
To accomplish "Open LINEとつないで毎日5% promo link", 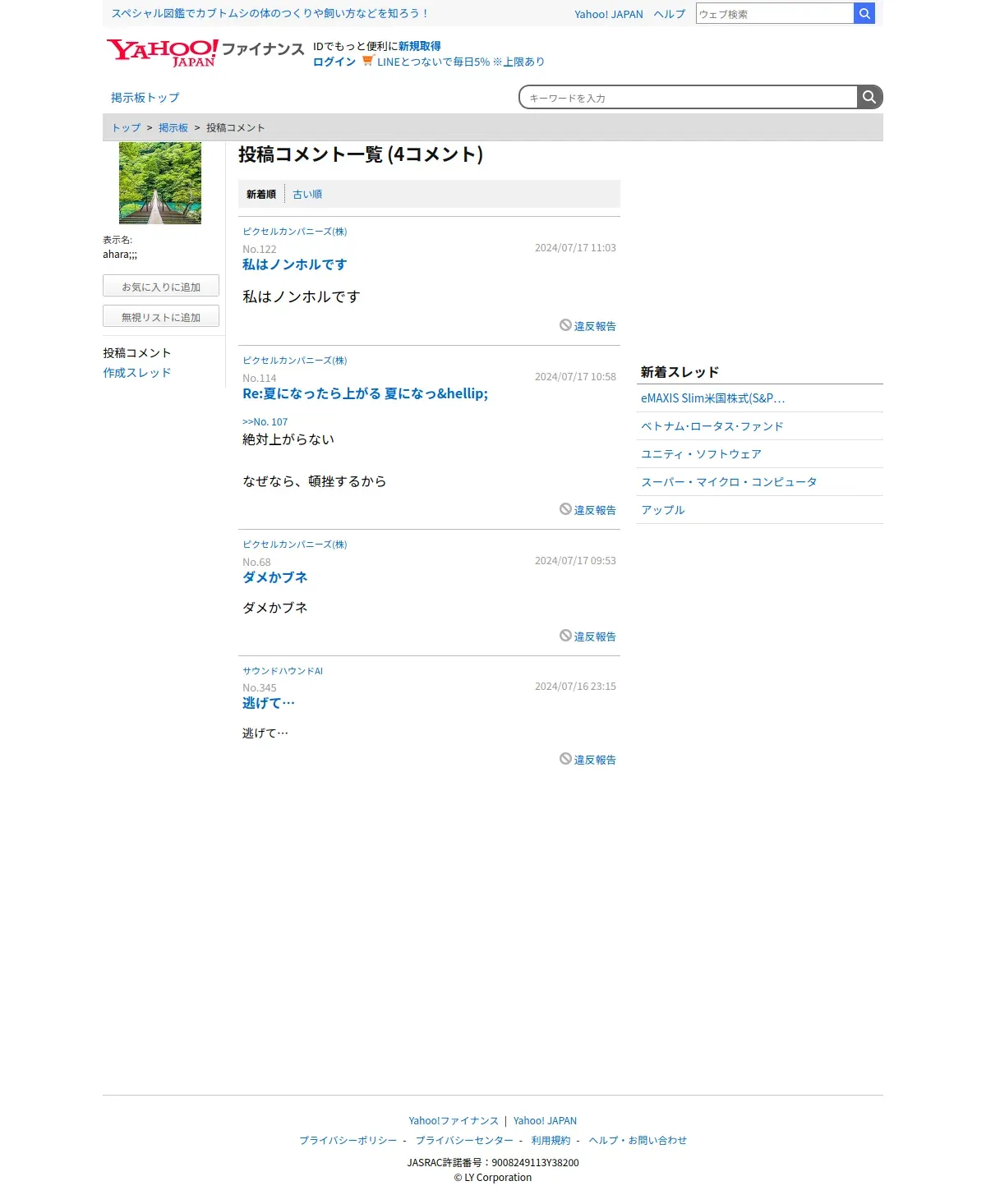I will click(461, 62).
